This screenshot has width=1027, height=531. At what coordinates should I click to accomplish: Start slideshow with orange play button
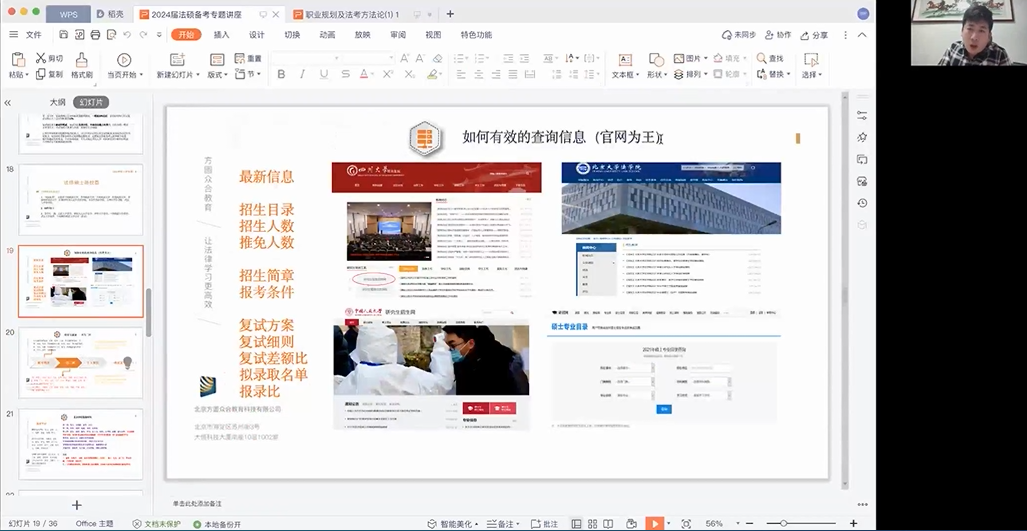(654, 523)
